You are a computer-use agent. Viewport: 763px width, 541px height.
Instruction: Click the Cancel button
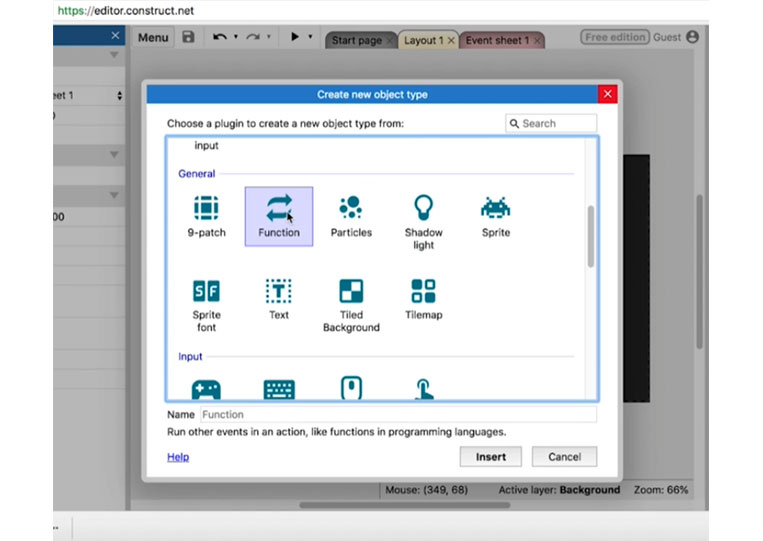coord(564,456)
